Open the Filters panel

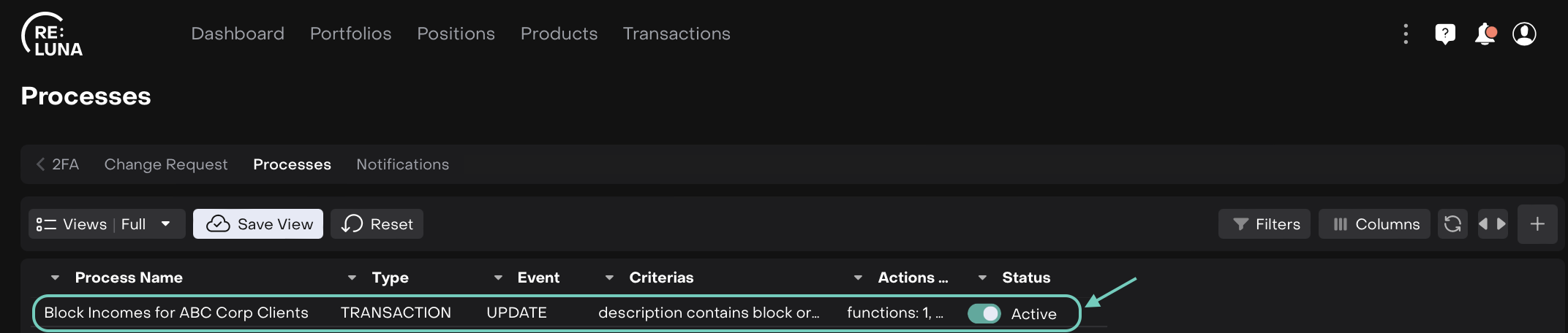click(1264, 224)
